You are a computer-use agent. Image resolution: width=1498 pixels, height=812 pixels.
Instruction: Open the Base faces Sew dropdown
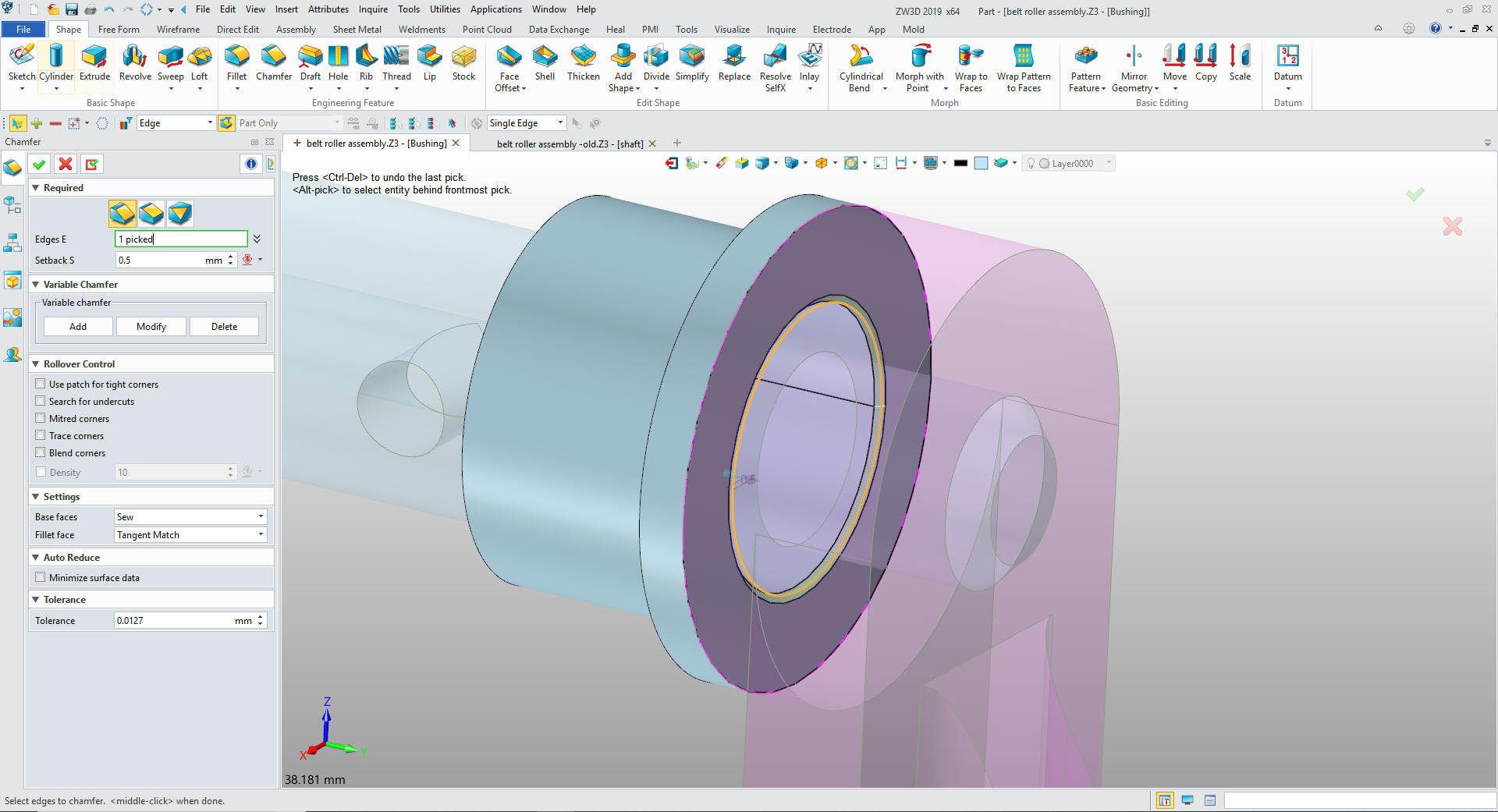point(190,516)
